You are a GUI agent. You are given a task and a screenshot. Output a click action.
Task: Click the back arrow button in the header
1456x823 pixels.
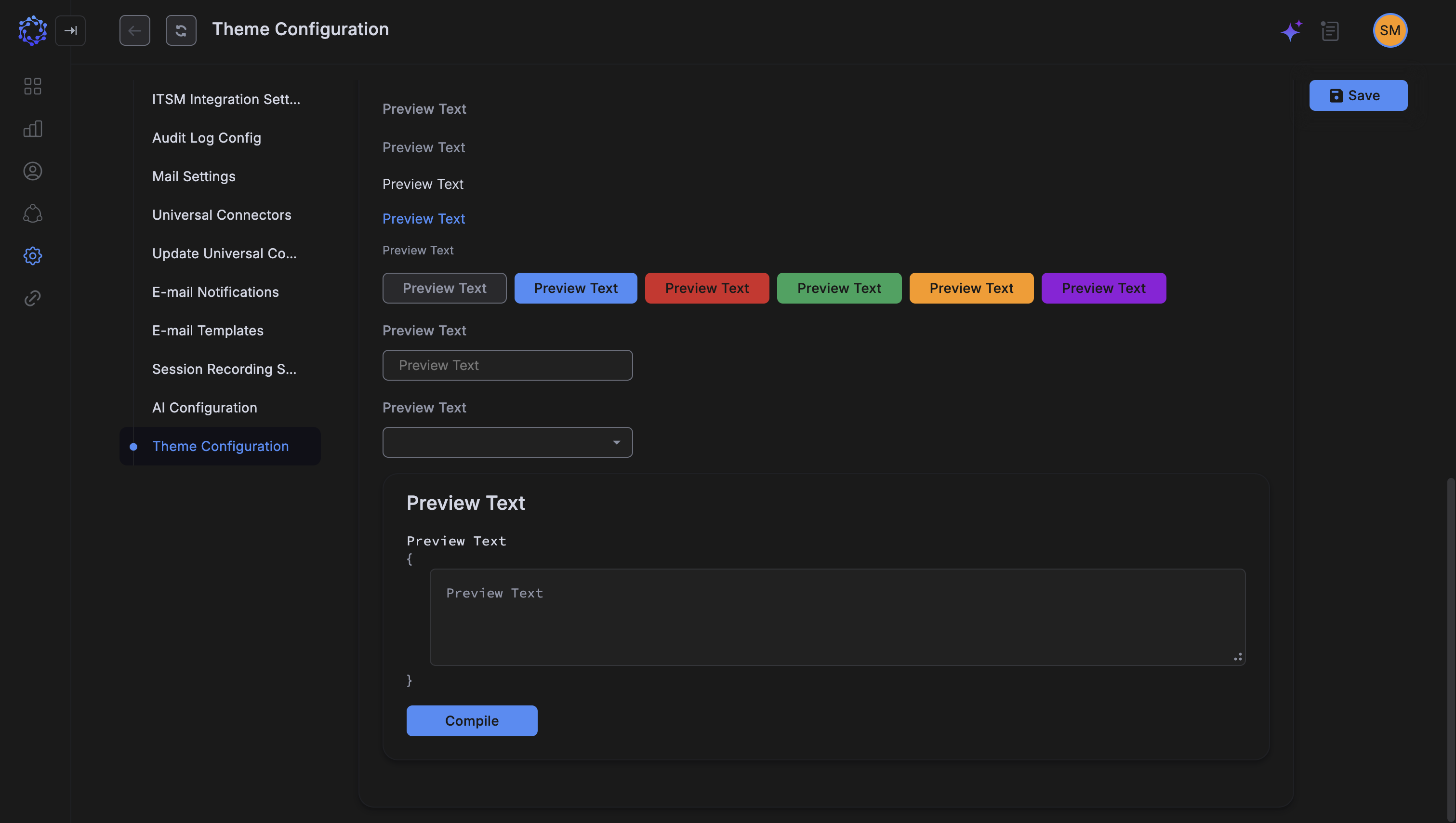click(x=134, y=30)
